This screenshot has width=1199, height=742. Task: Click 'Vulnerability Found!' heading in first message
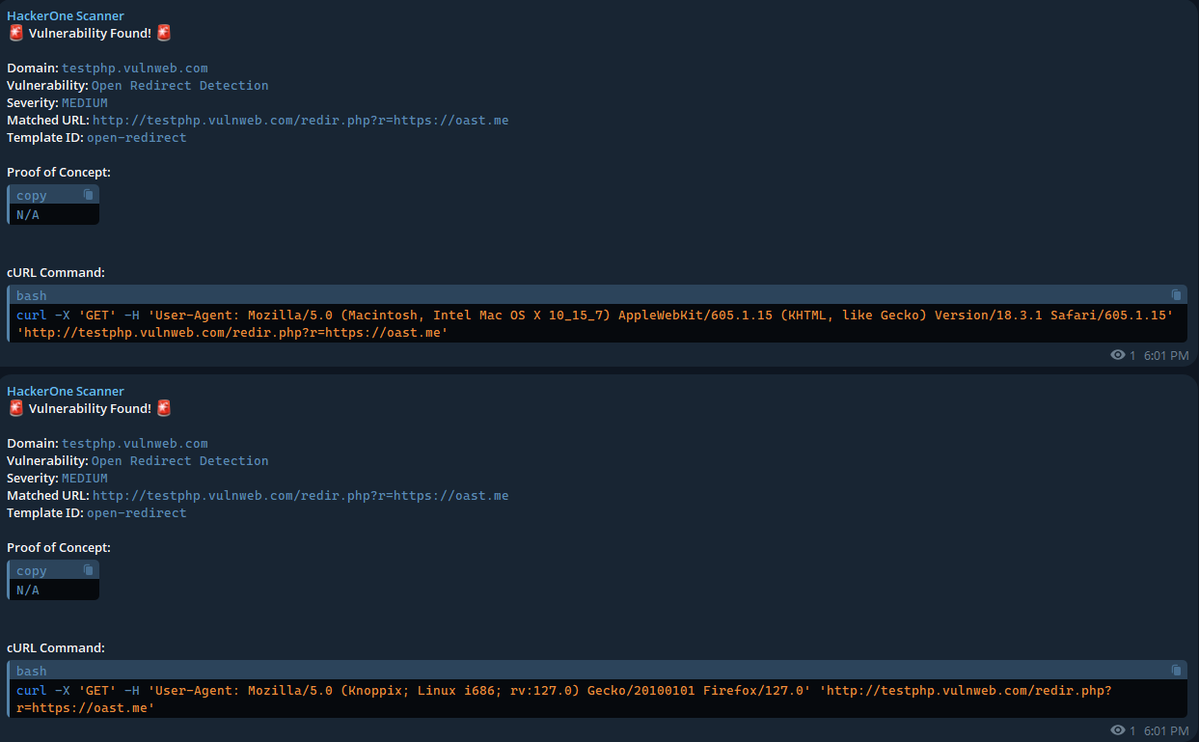(x=90, y=34)
